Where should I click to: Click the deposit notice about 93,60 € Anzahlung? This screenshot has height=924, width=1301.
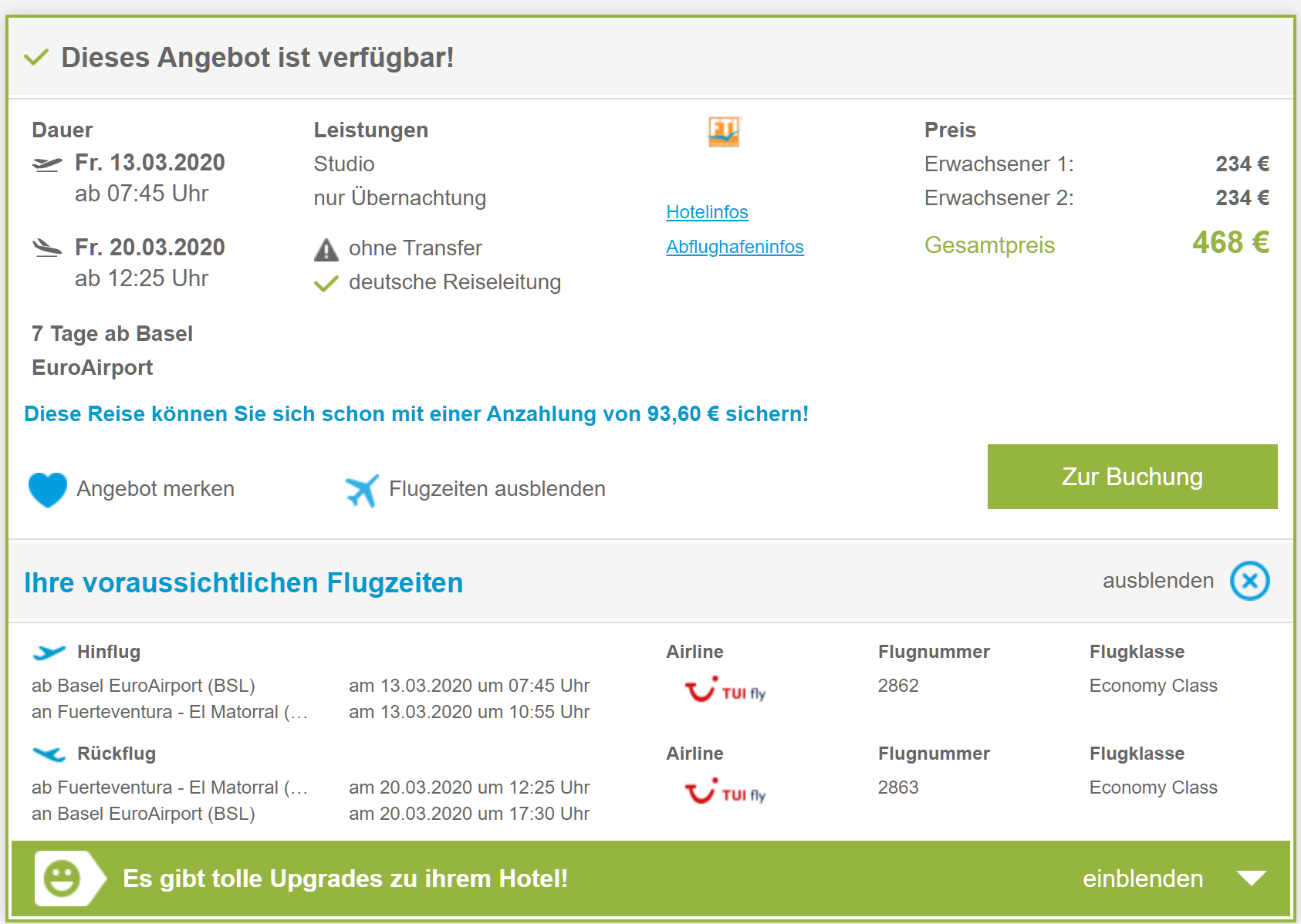point(416,414)
